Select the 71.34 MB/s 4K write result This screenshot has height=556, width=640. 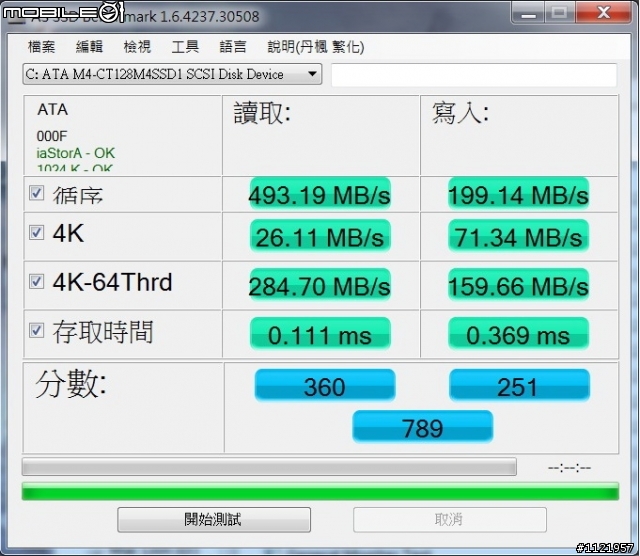tap(518, 236)
